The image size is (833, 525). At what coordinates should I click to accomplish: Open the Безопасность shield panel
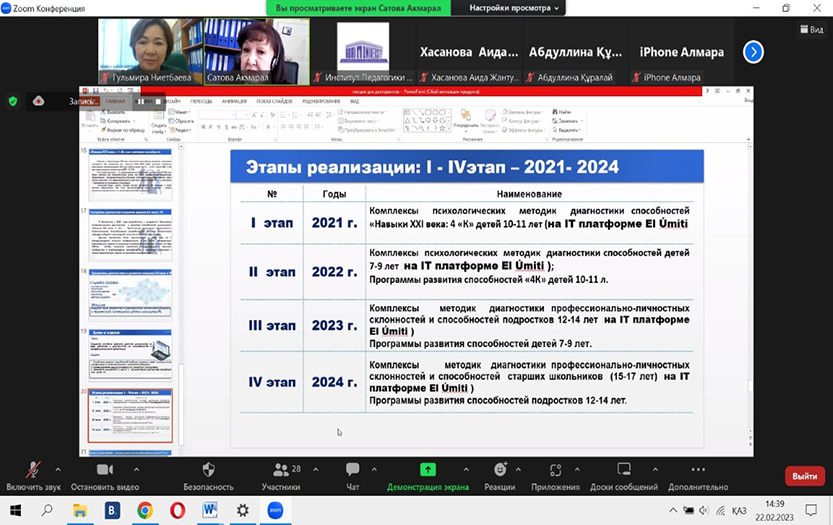coord(208,469)
